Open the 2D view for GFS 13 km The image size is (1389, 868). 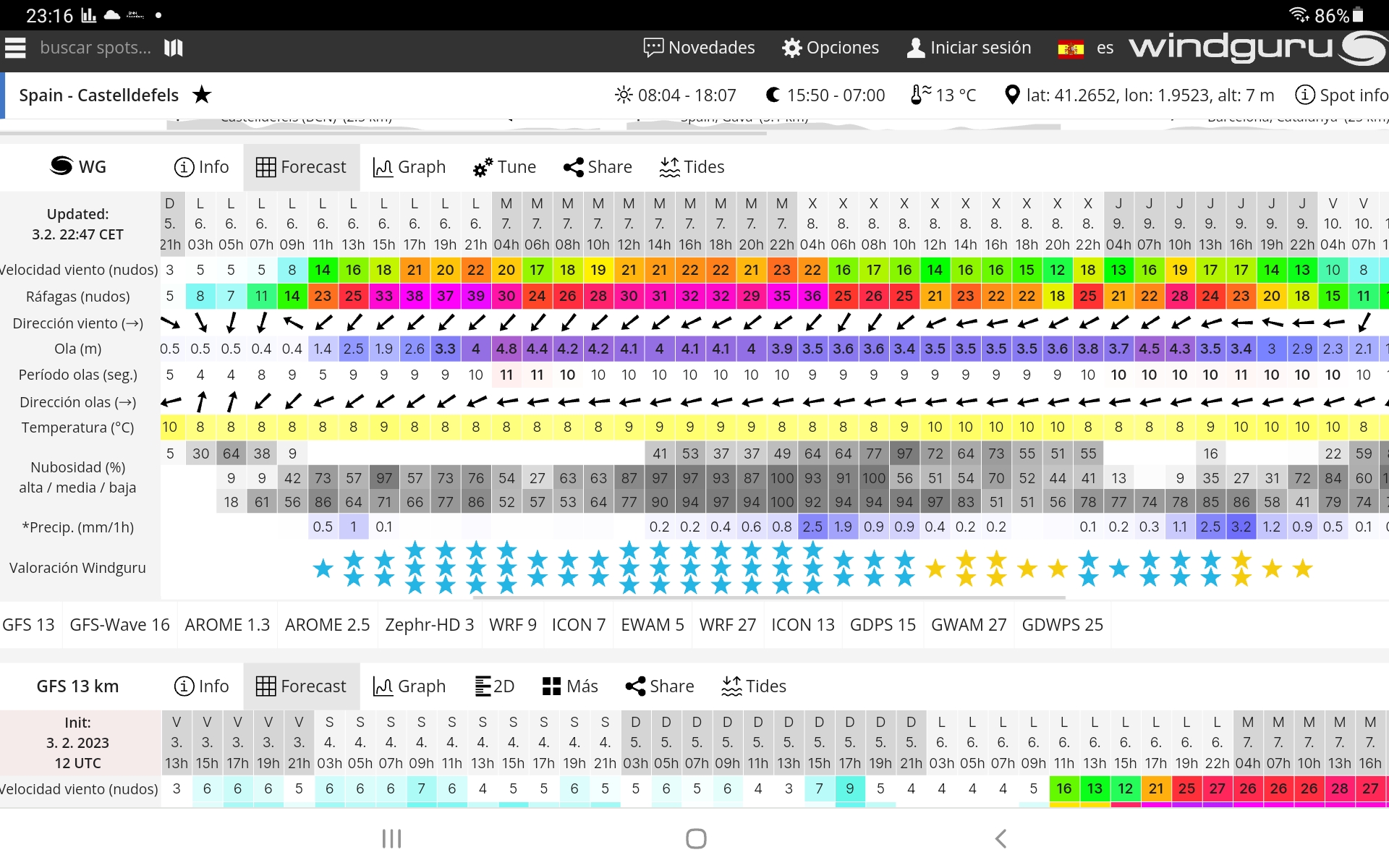495,686
